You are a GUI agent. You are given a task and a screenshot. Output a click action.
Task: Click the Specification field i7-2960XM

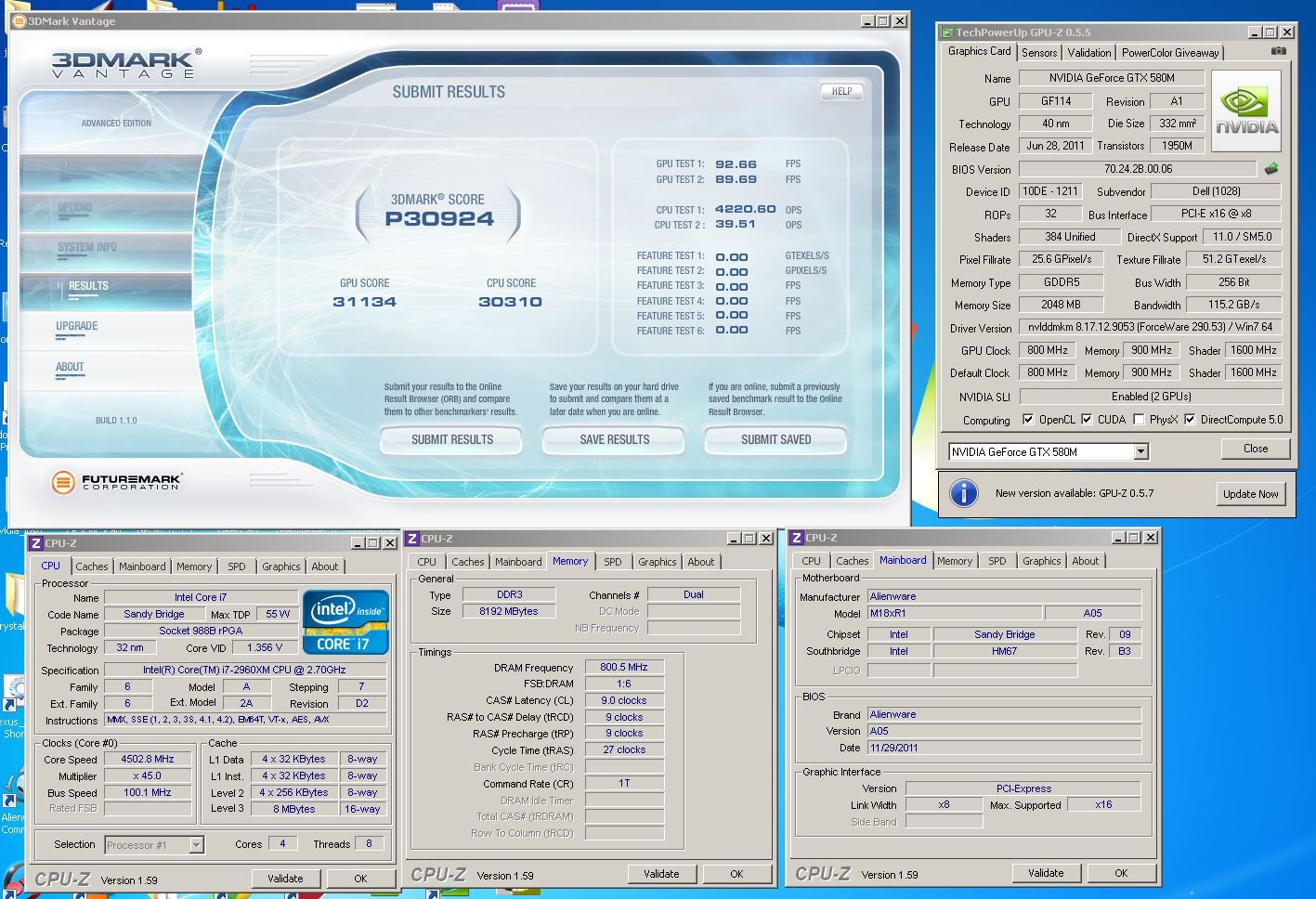[x=244, y=670]
